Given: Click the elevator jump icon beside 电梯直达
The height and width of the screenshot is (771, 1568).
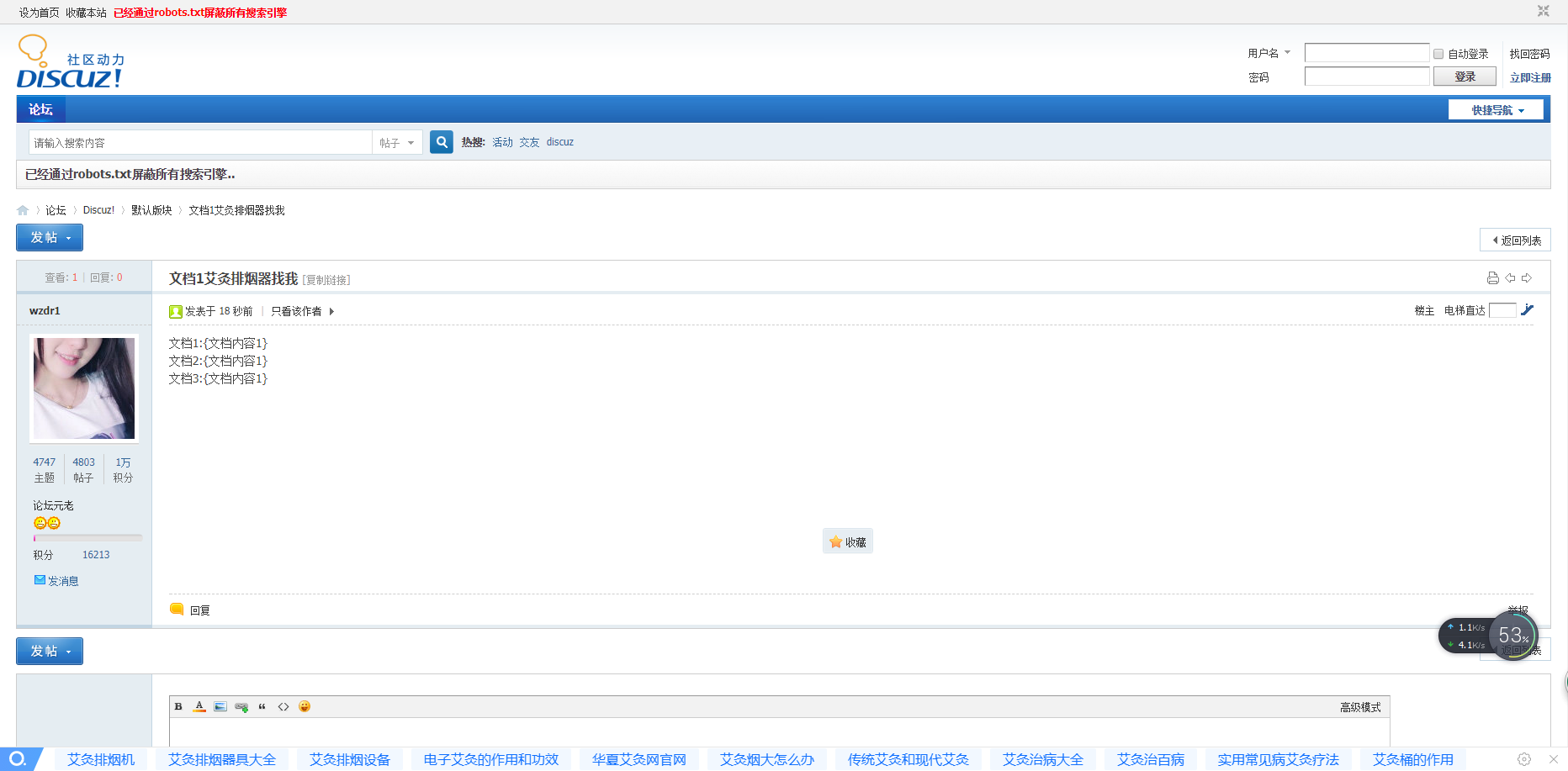Looking at the screenshot, I should point(1528,310).
